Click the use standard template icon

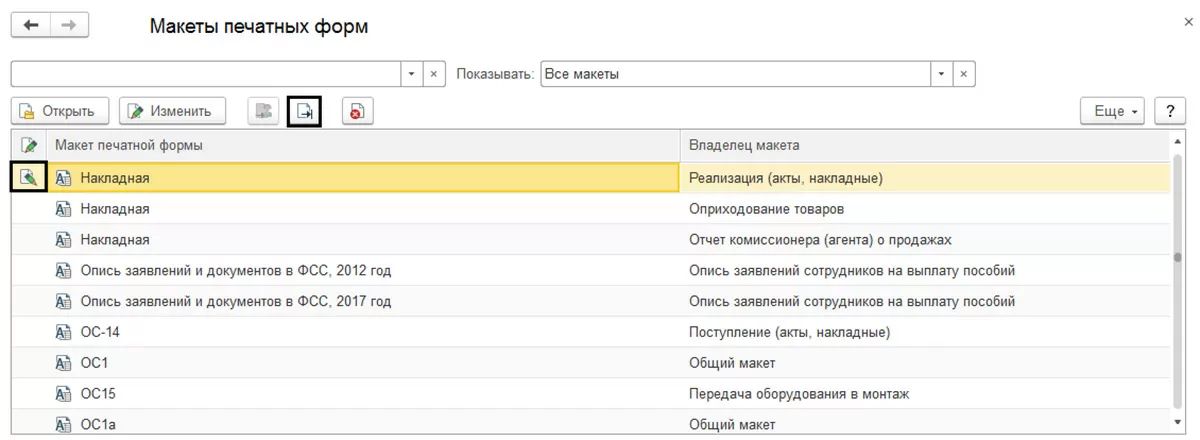pos(263,112)
